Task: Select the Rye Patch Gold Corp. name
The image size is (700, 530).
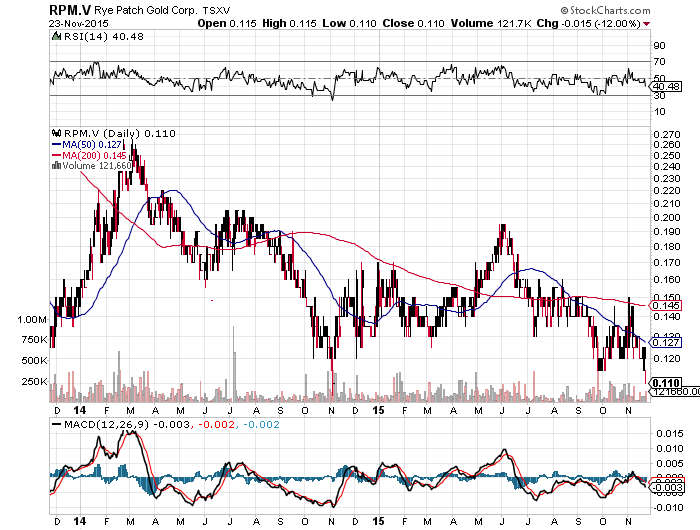Action: 146,11
